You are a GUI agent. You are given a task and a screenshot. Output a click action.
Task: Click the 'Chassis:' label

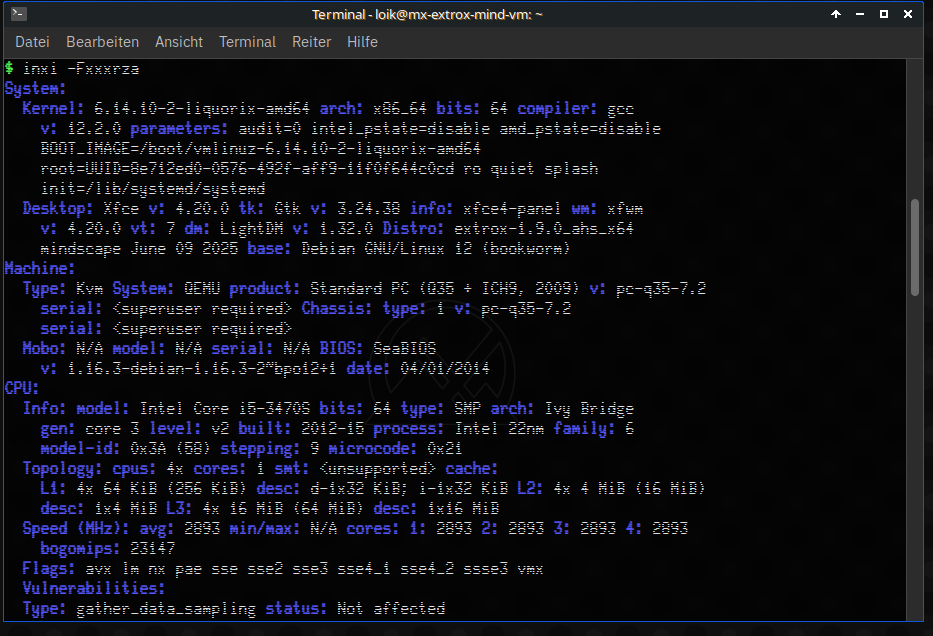pyautogui.click(x=337, y=309)
